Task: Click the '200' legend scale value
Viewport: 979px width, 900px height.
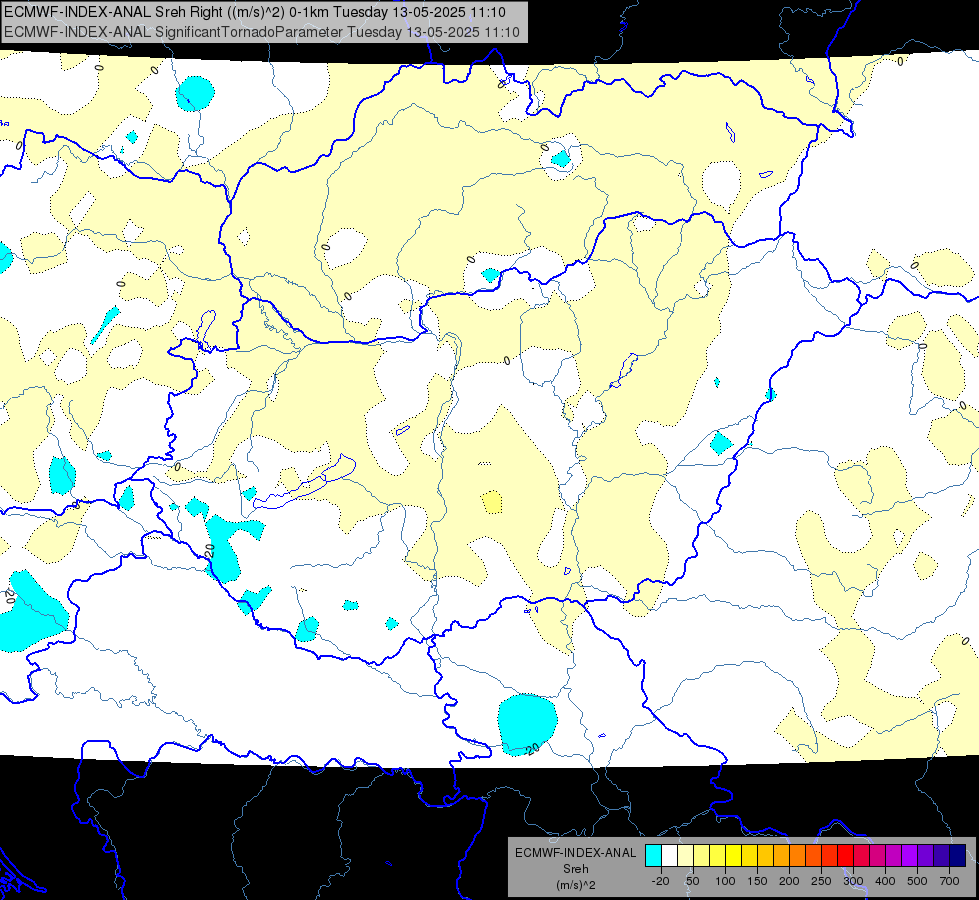Action: click(x=789, y=881)
